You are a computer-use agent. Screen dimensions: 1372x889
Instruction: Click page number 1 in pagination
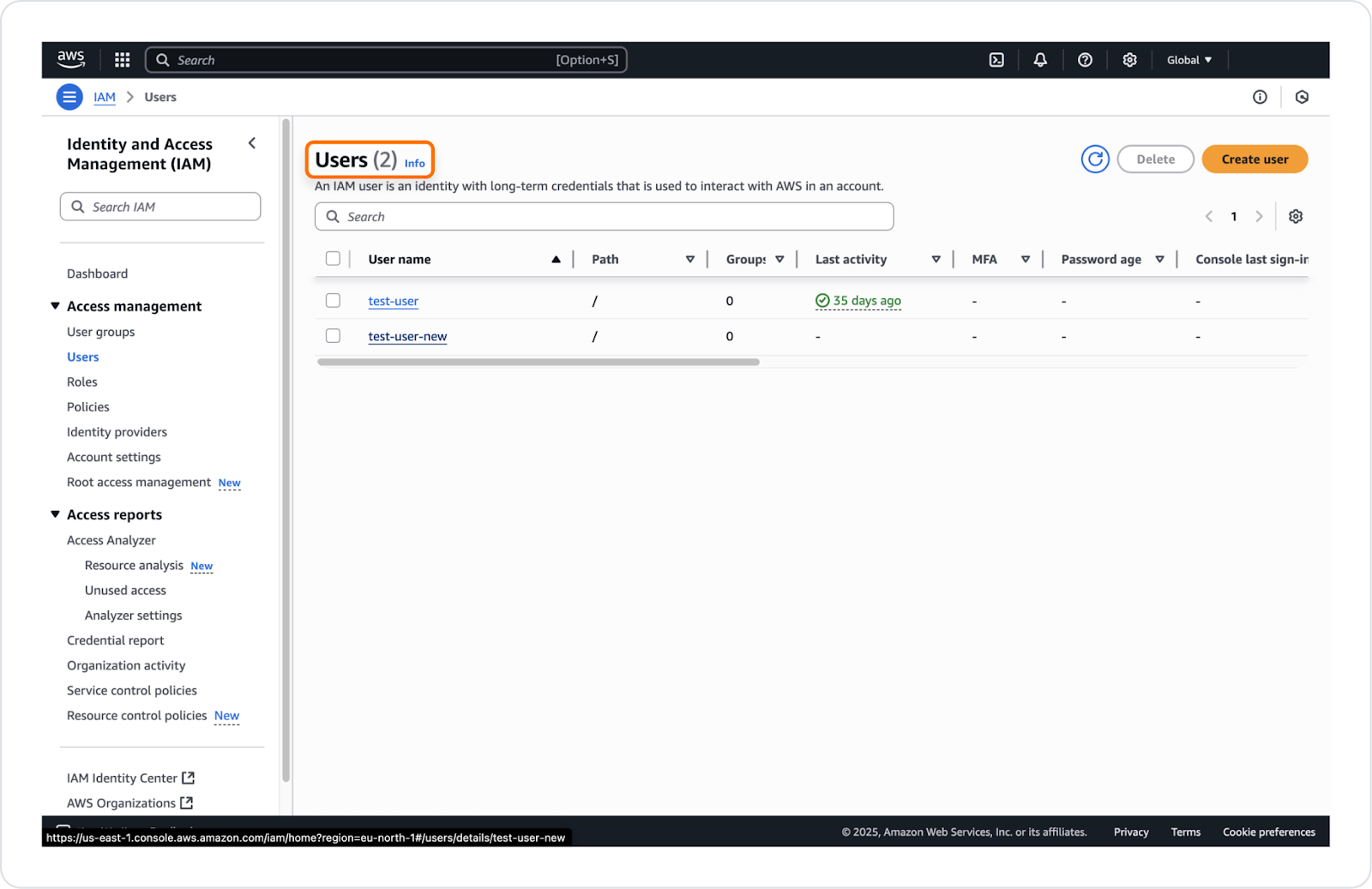(1234, 216)
